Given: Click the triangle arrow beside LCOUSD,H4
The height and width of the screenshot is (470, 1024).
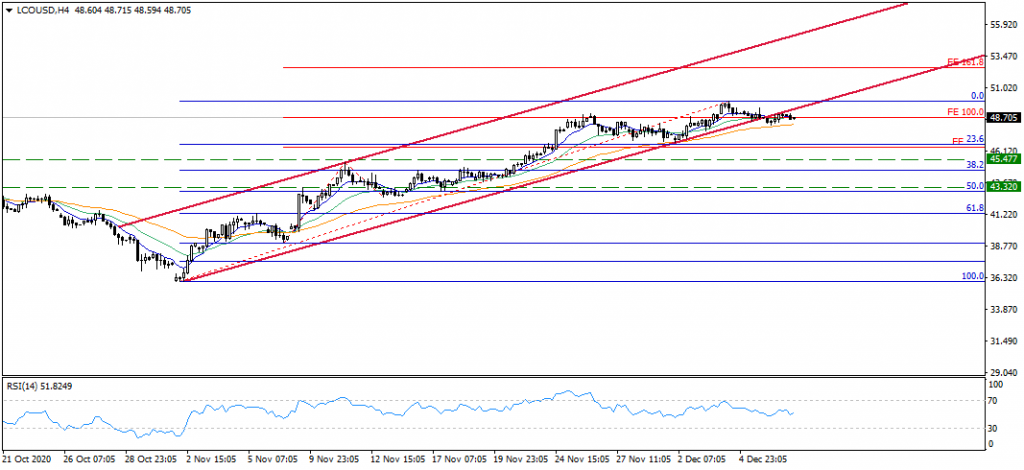Looking at the screenshot, I should point(6,8).
